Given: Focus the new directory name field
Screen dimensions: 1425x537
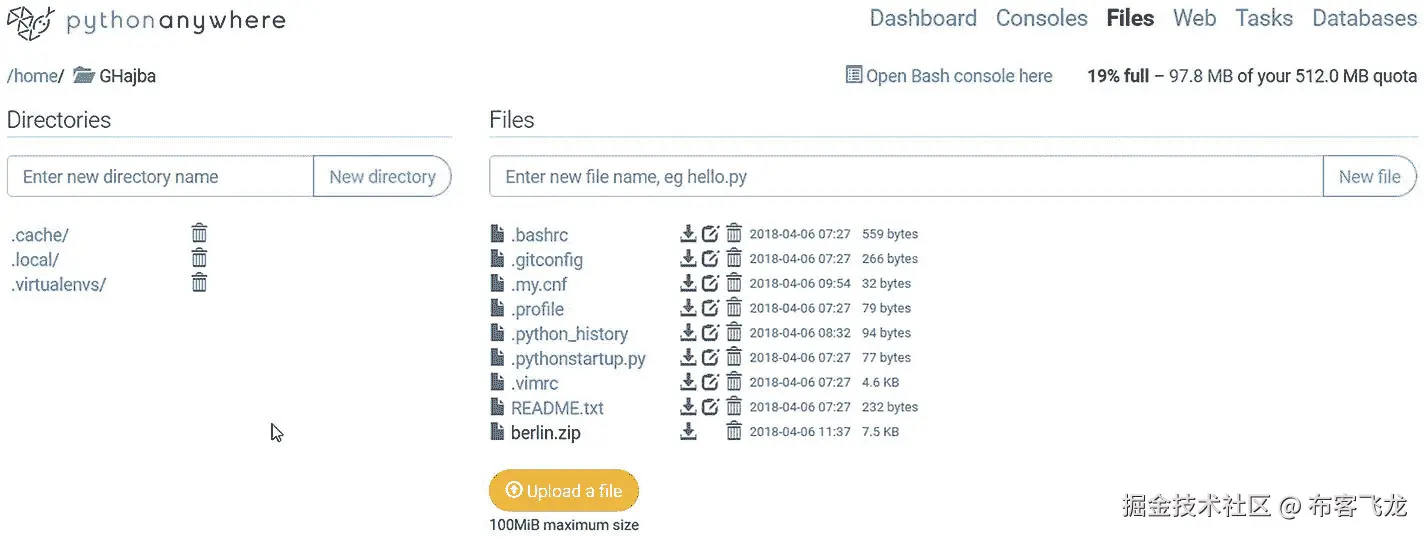Looking at the screenshot, I should coord(161,177).
